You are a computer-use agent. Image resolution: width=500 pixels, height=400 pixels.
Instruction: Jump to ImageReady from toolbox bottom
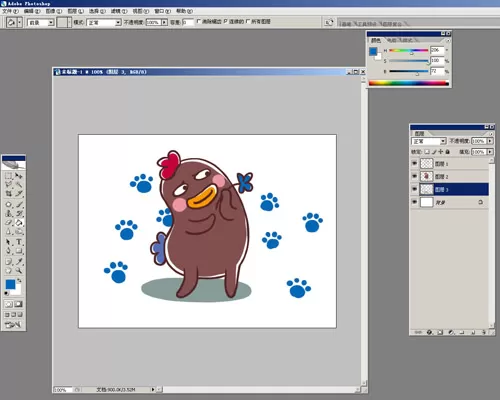[13, 324]
